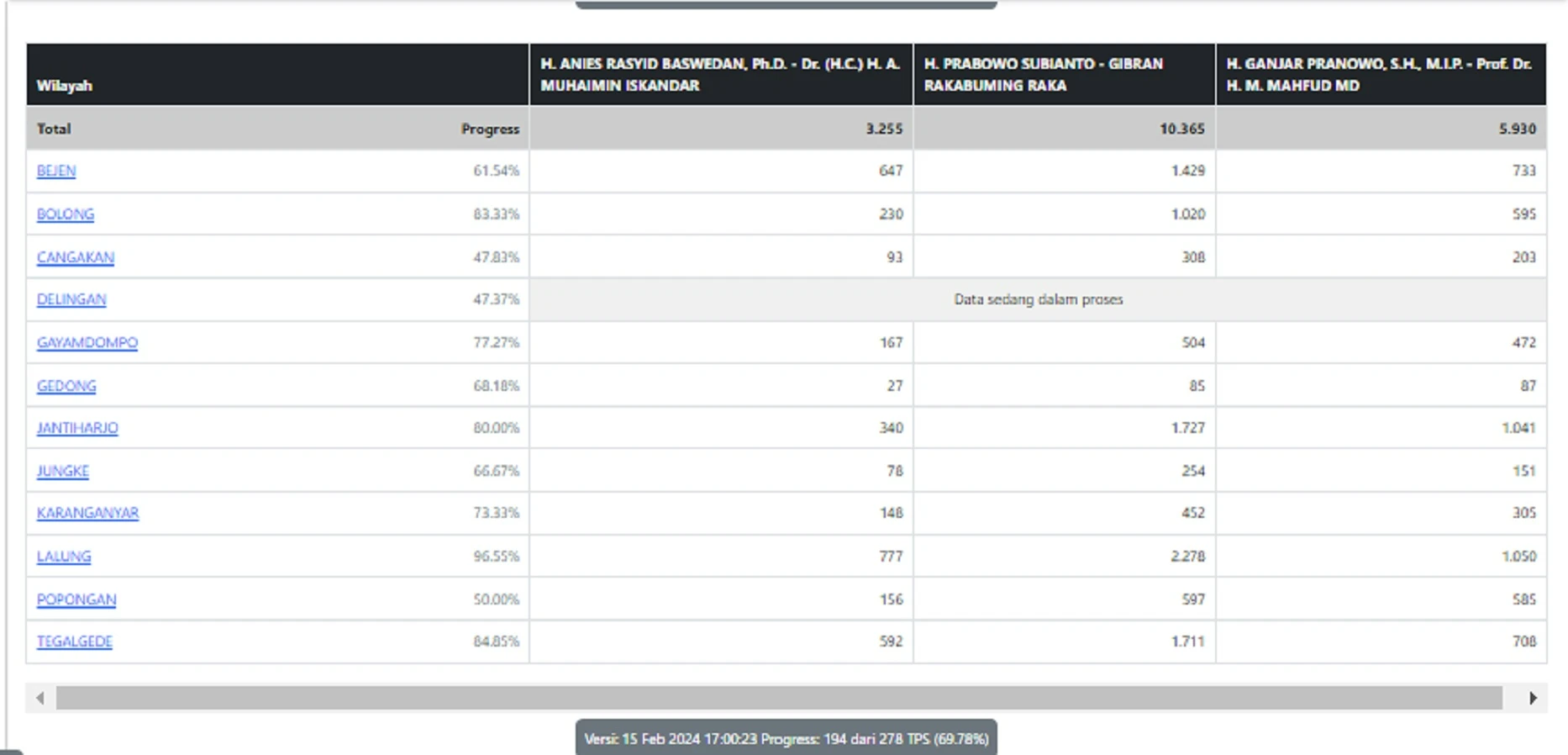This screenshot has height=755, width=1568.
Task: Click GEDONG progress 68.18%
Action: click(497, 386)
